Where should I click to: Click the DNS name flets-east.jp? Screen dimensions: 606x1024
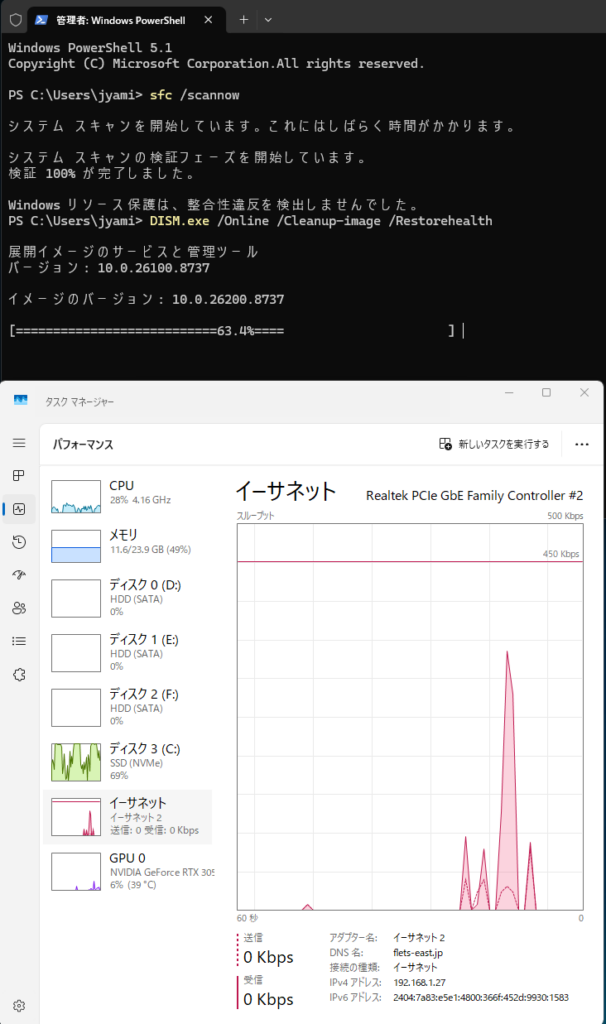coord(418,953)
